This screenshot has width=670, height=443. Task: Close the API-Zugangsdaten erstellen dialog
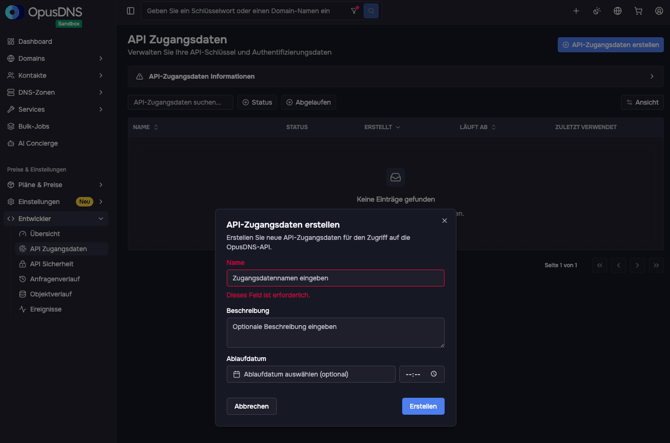(444, 220)
